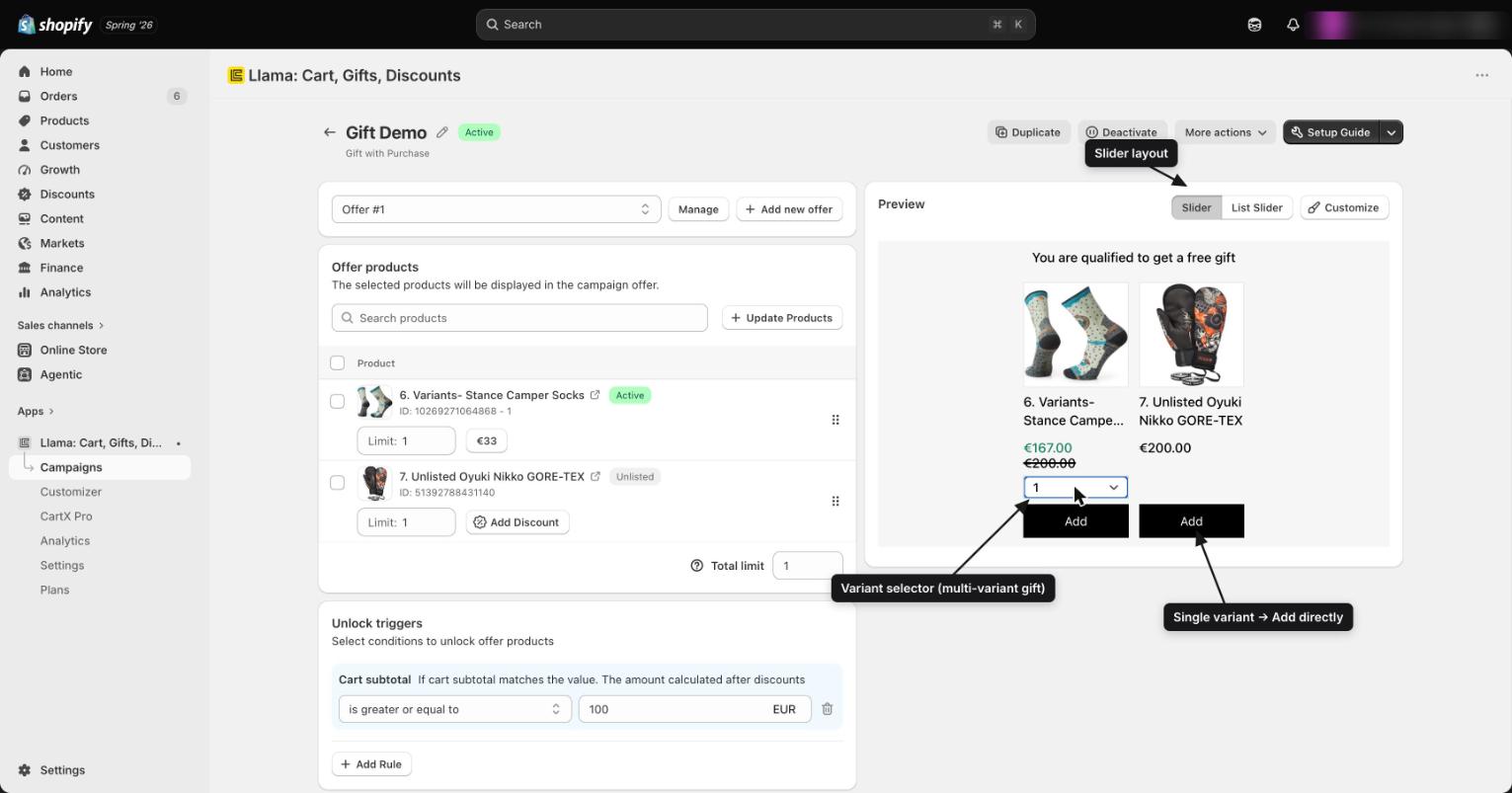This screenshot has width=1512, height=793.
Task: Click the pencil icon next to Gift Demo
Action: (x=442, y=132)
